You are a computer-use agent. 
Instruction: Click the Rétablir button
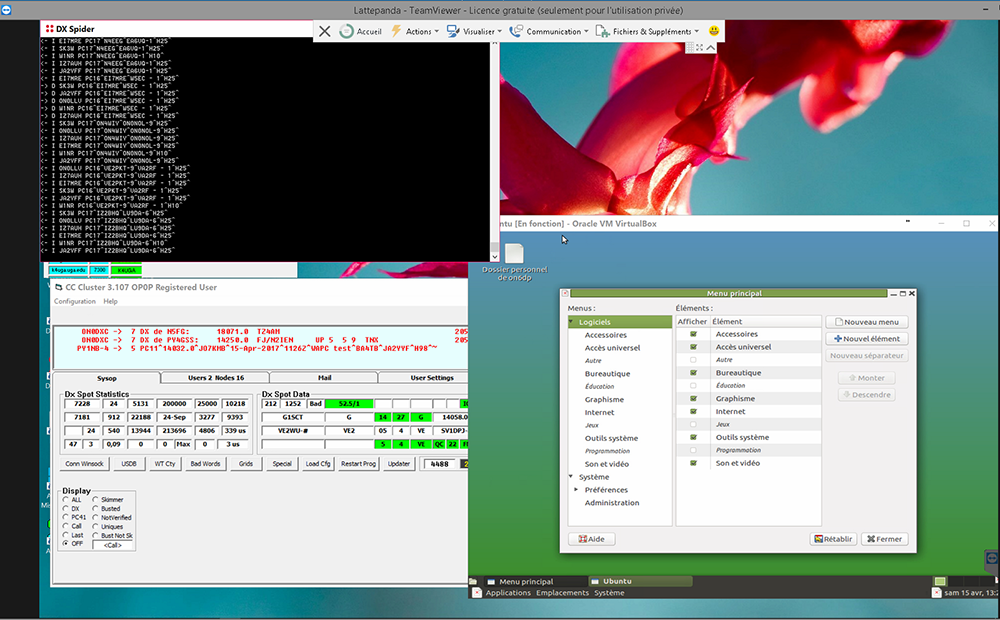[x=834, y=539]
